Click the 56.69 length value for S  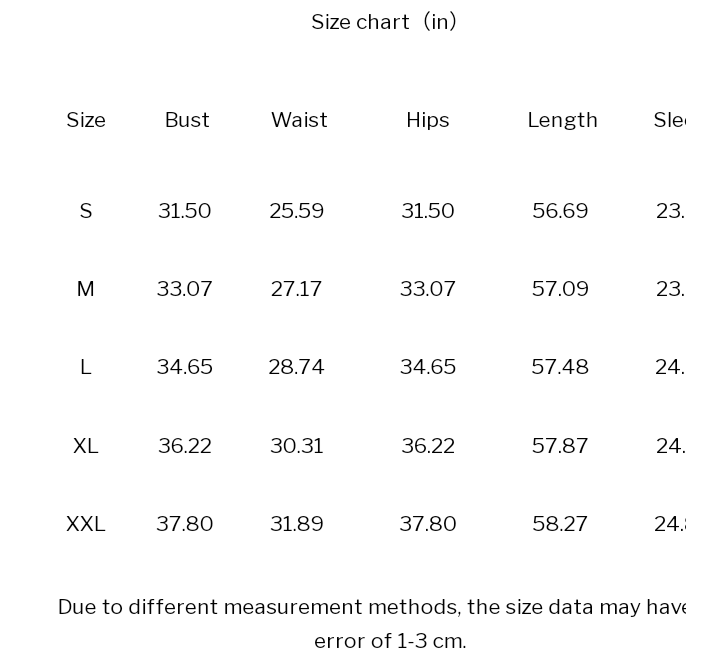pos(560,211)
